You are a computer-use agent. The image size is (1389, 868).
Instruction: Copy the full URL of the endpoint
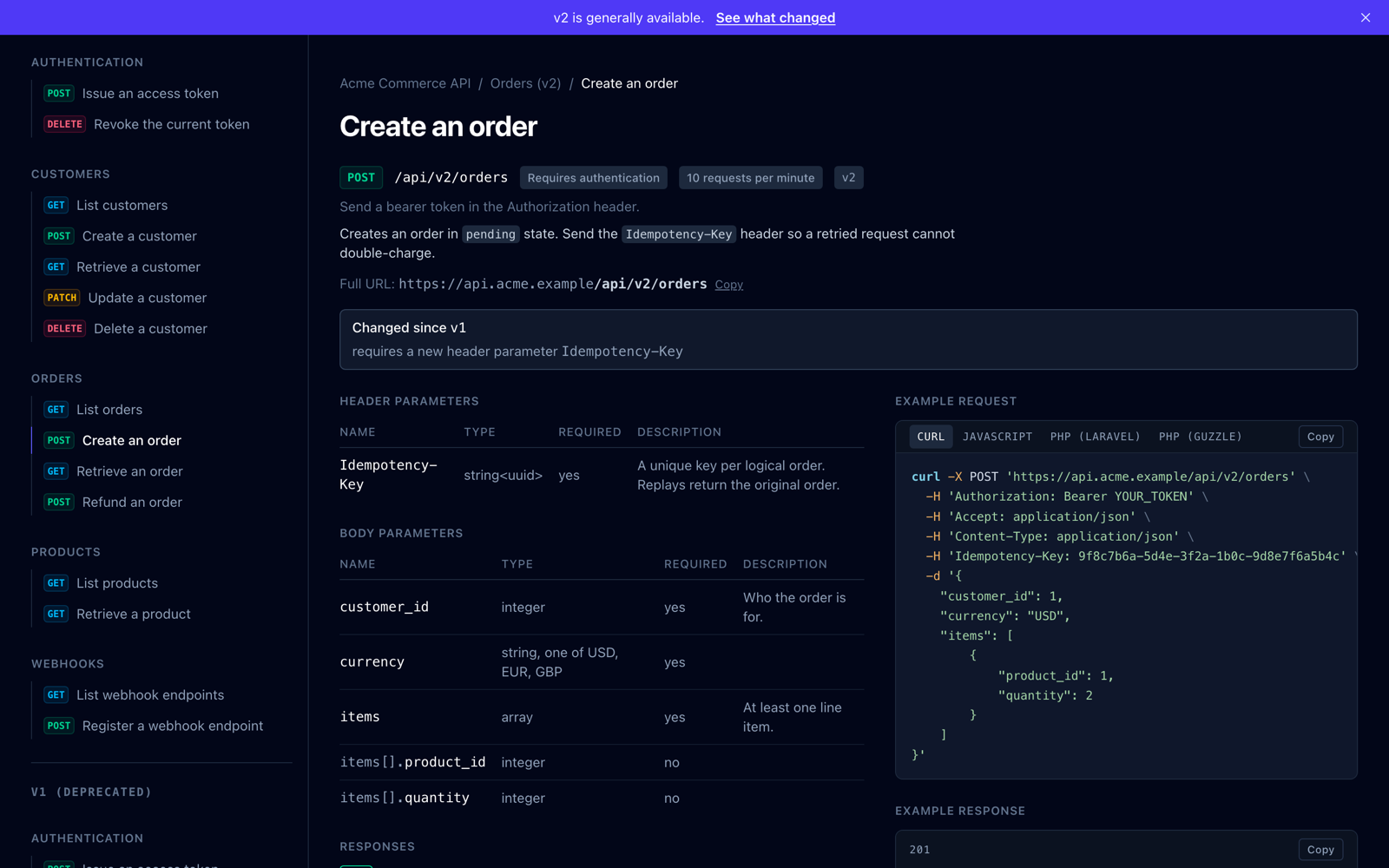(x=728, y=285)
